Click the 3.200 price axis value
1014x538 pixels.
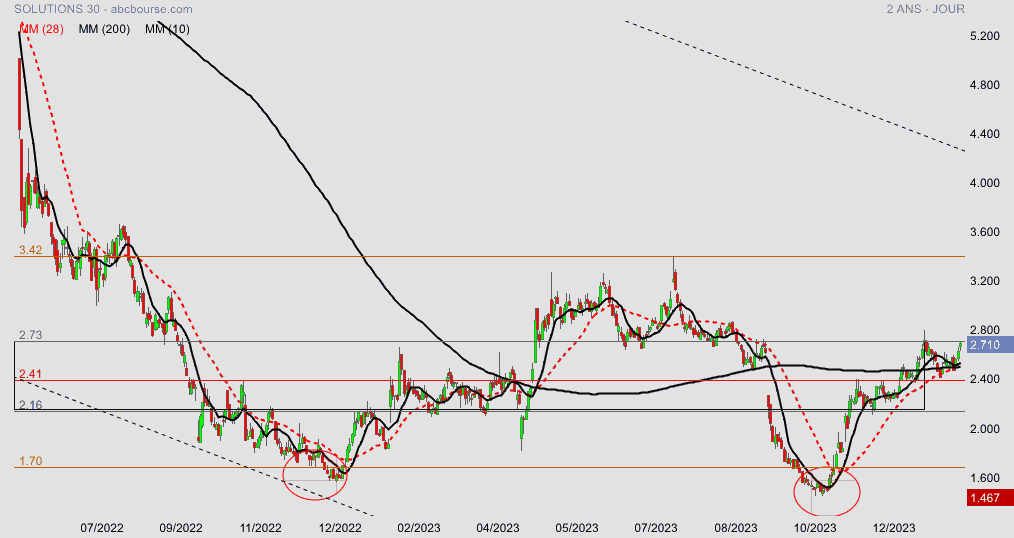coord(985,281)
